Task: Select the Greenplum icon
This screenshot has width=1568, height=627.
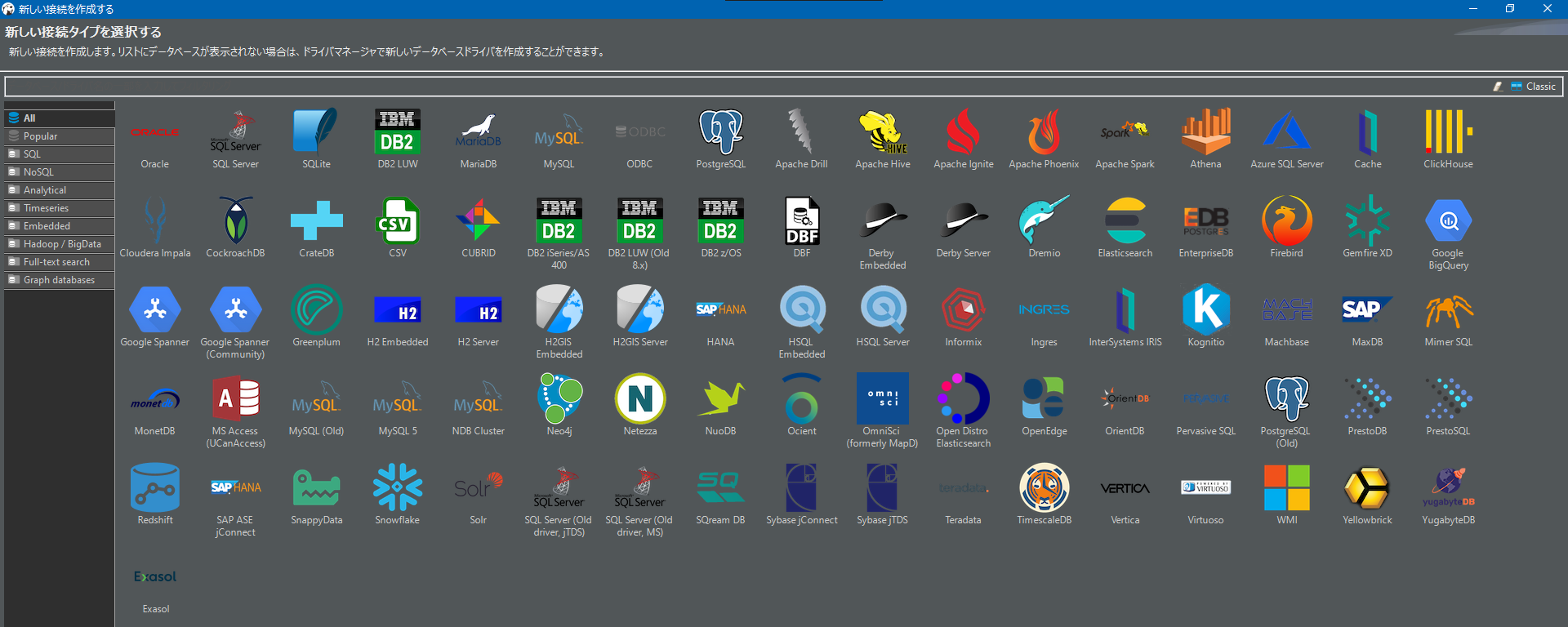Action: point(316,310)
